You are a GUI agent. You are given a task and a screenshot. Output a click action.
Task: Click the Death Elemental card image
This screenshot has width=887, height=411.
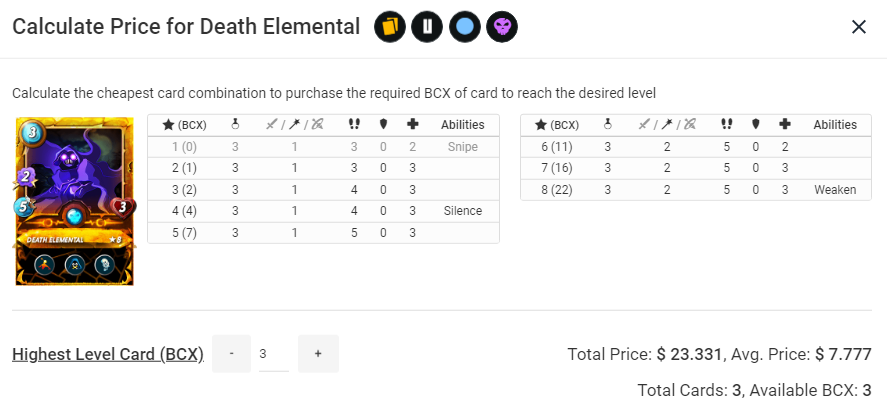(x=75, y=201)
